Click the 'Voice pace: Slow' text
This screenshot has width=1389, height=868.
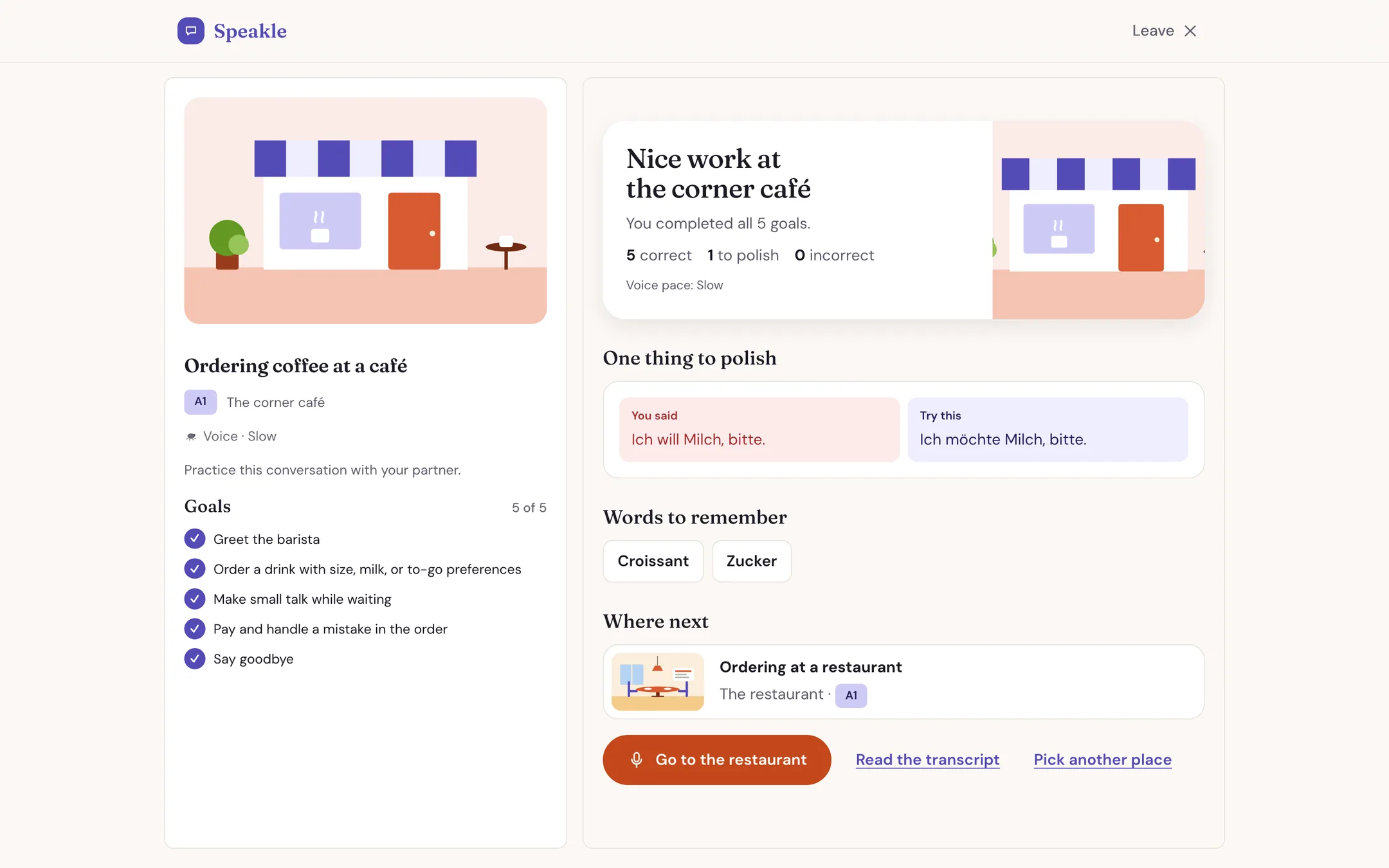675,285
